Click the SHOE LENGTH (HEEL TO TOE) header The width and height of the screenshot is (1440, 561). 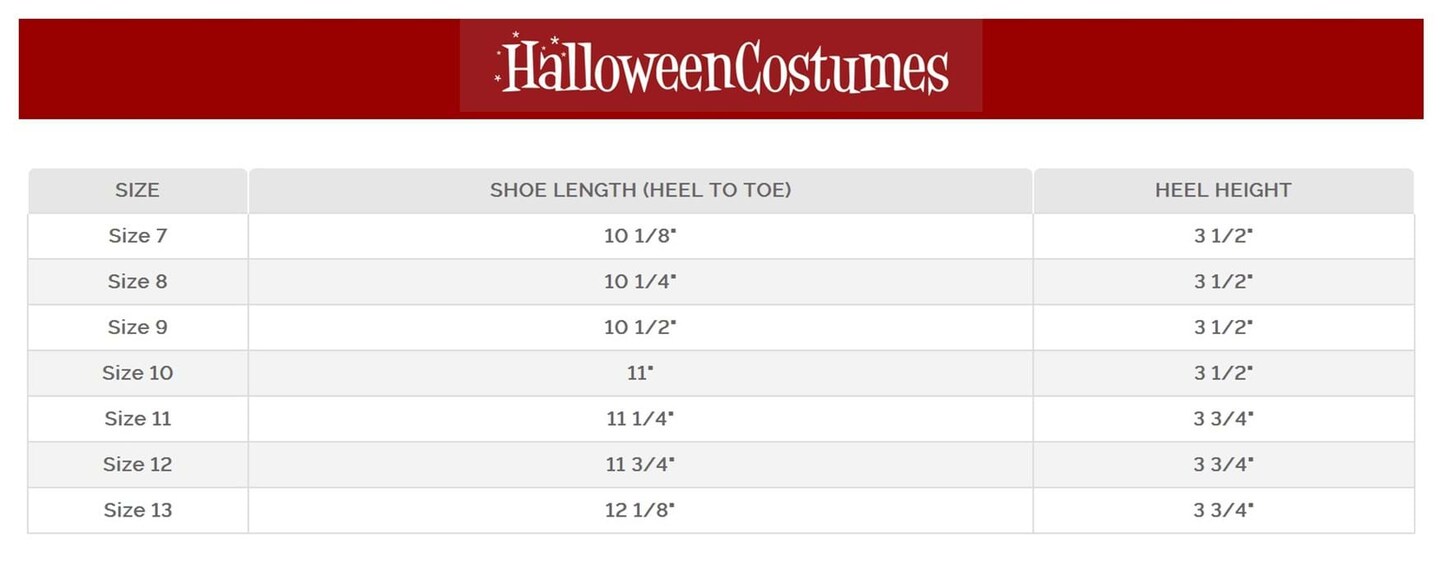point(640,190)
